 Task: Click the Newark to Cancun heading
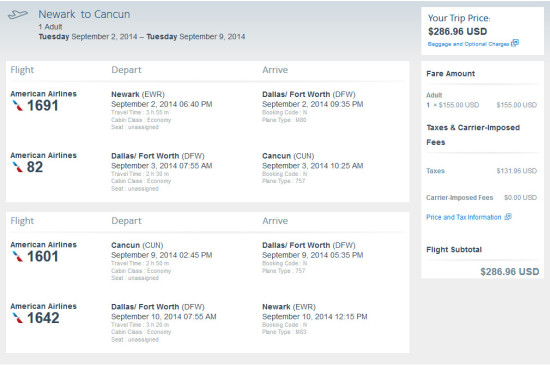coord(84,14)
